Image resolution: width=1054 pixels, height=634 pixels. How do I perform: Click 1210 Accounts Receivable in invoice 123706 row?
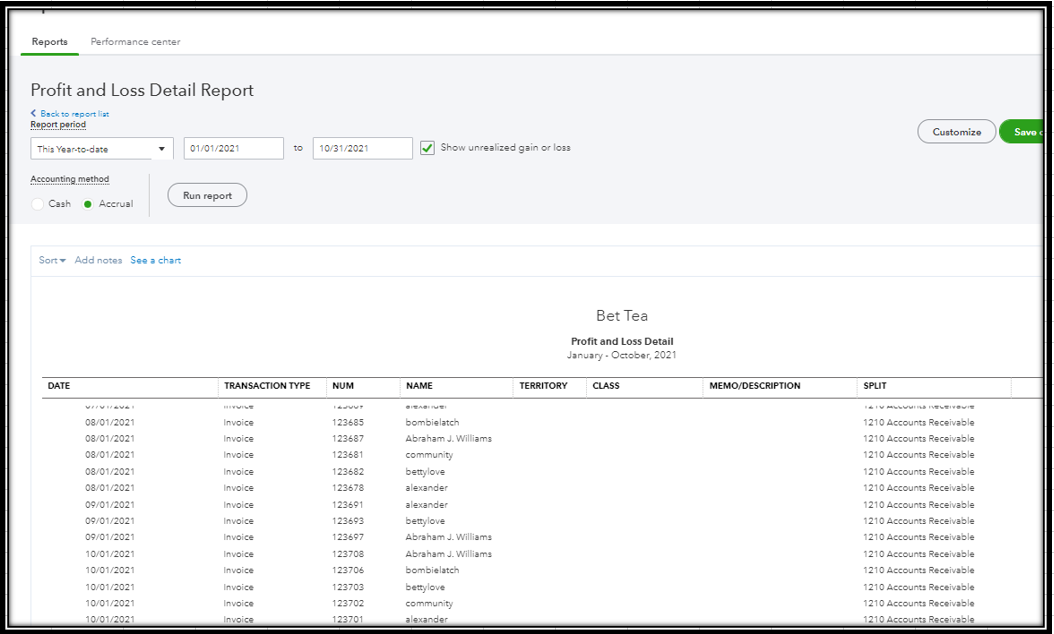918,570
